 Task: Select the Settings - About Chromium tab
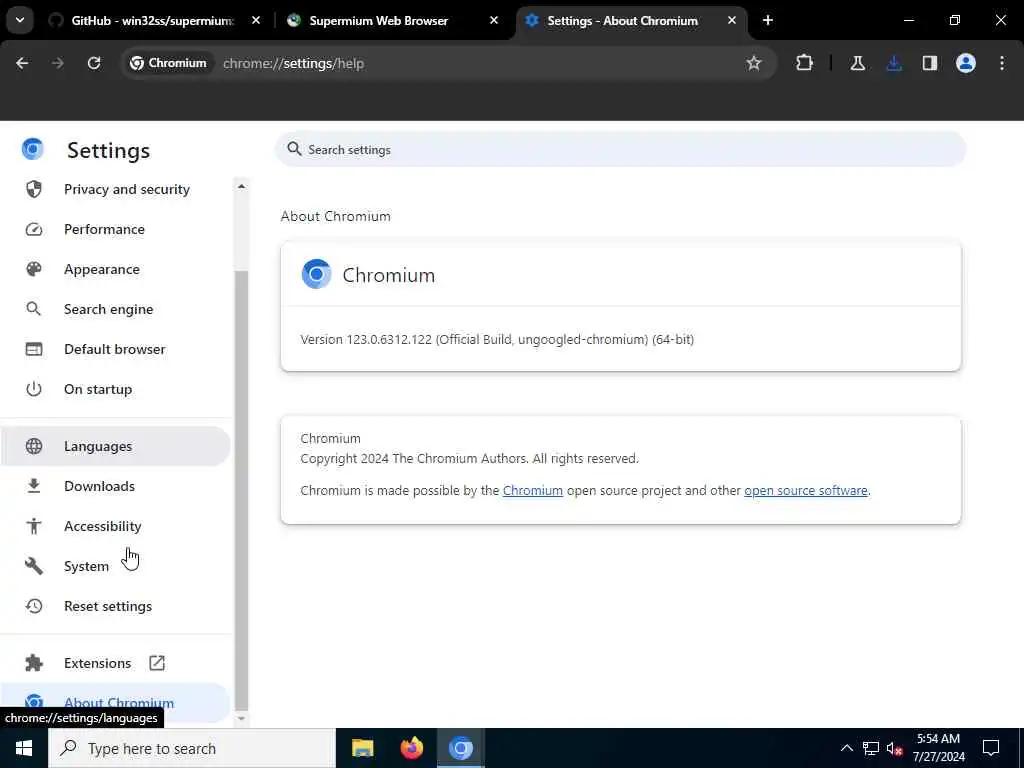pos(622,21)
